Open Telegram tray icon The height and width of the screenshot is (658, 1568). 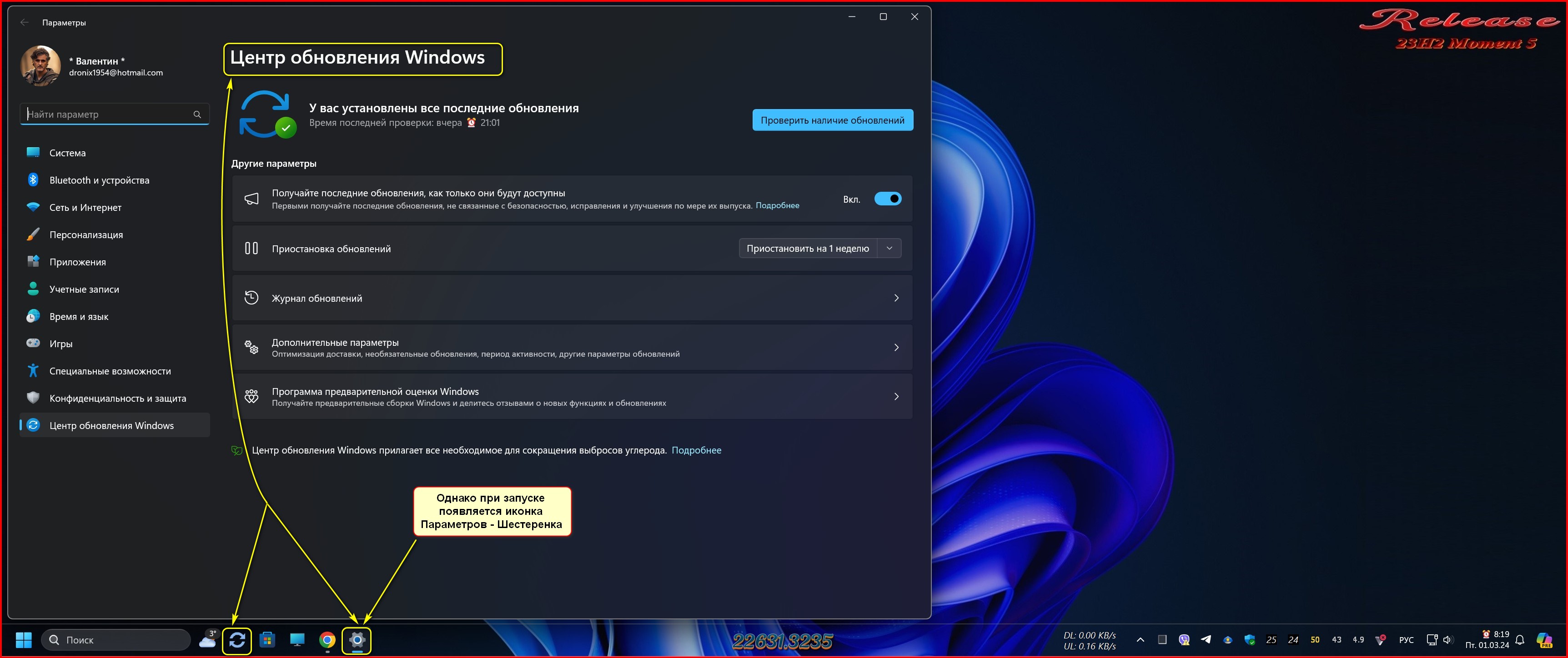[1205, 639]
